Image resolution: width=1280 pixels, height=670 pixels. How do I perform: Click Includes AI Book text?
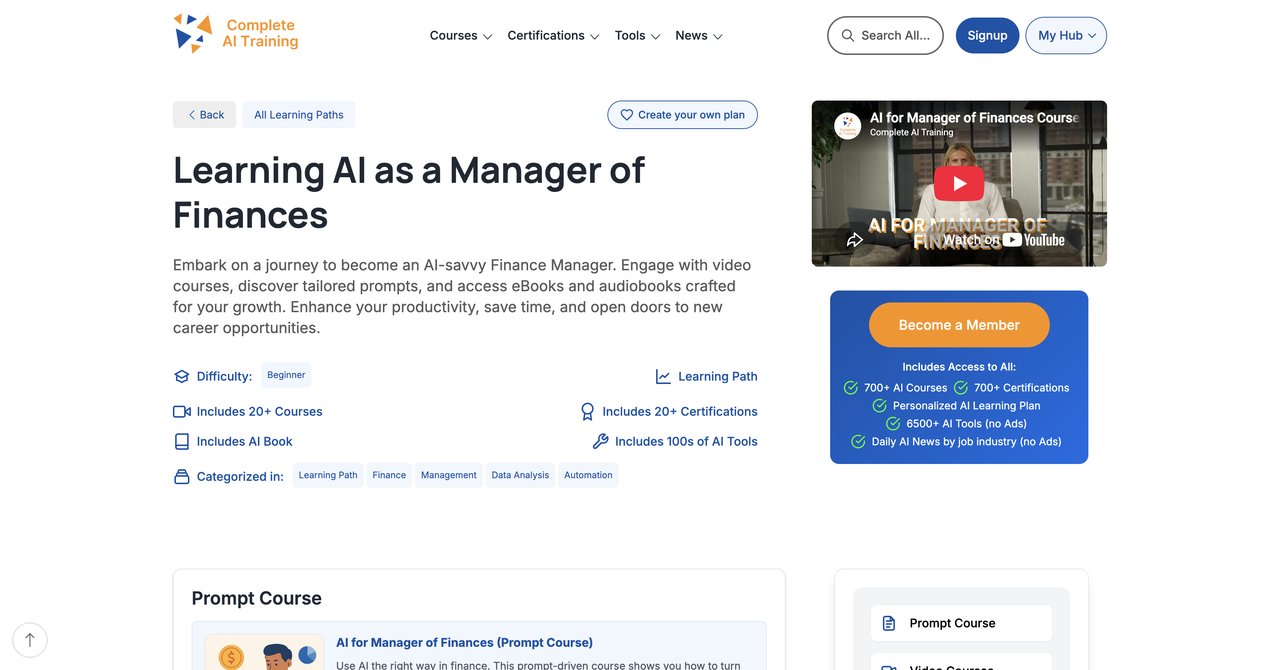[245, 442]
